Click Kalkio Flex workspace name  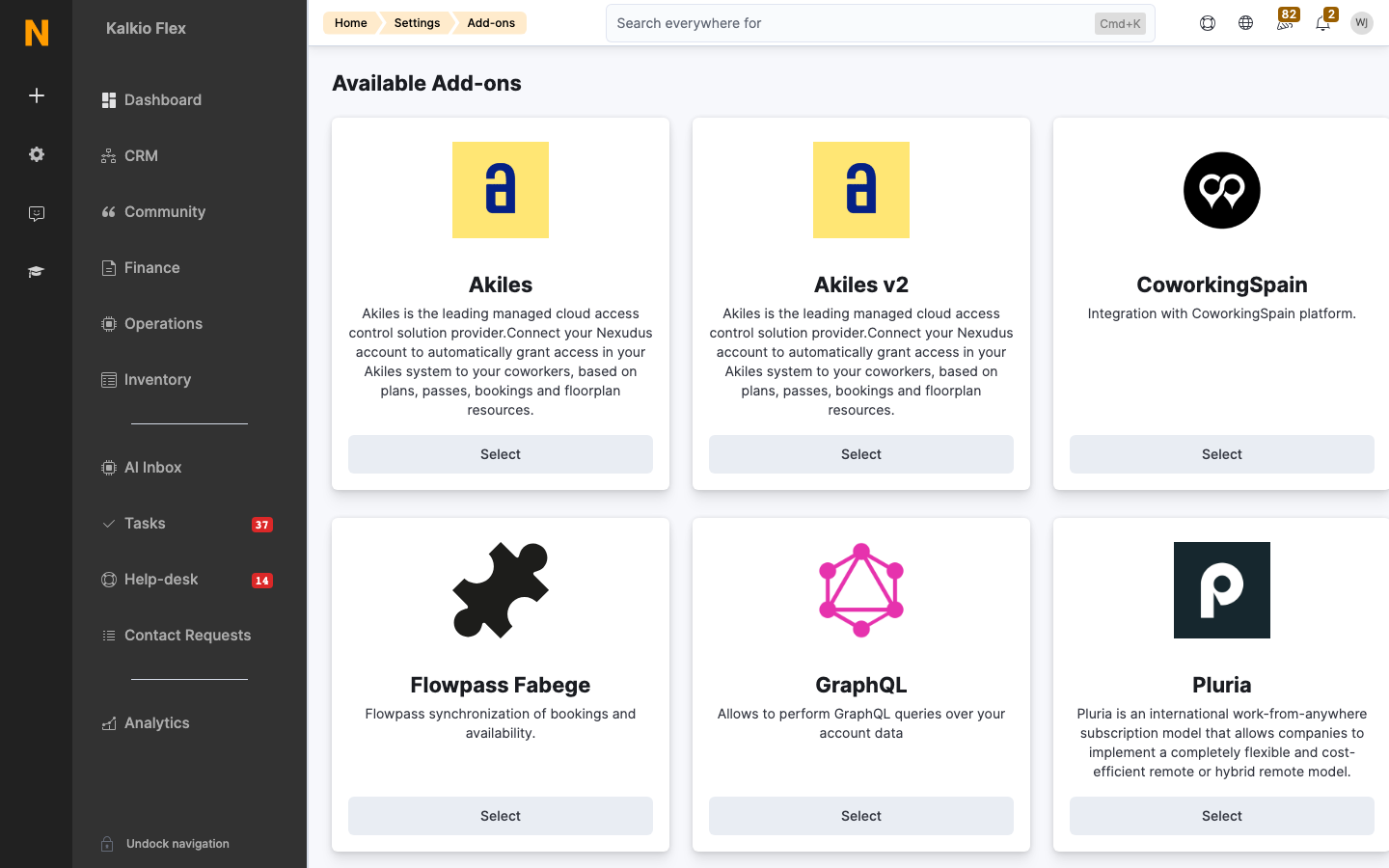point(146,29)
